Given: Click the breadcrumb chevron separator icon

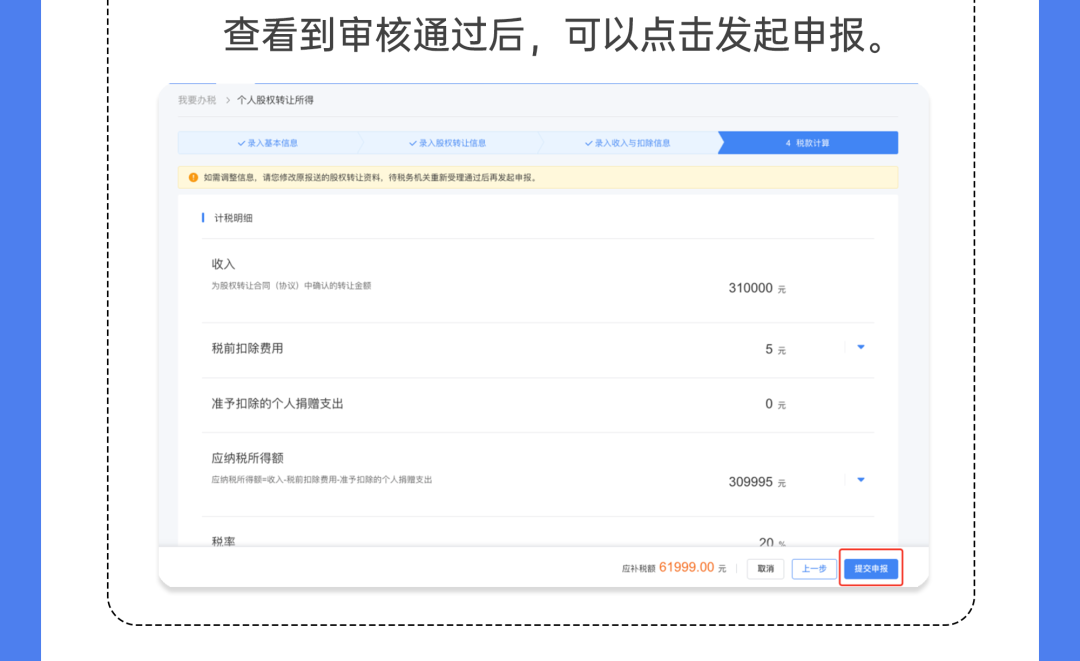Looking at the screenshot, I should (227, 100).
